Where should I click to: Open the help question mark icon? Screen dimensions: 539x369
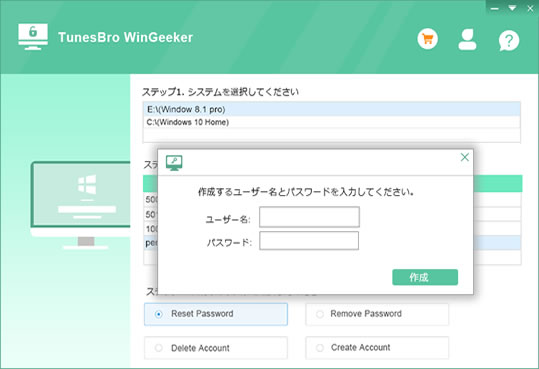509,40
